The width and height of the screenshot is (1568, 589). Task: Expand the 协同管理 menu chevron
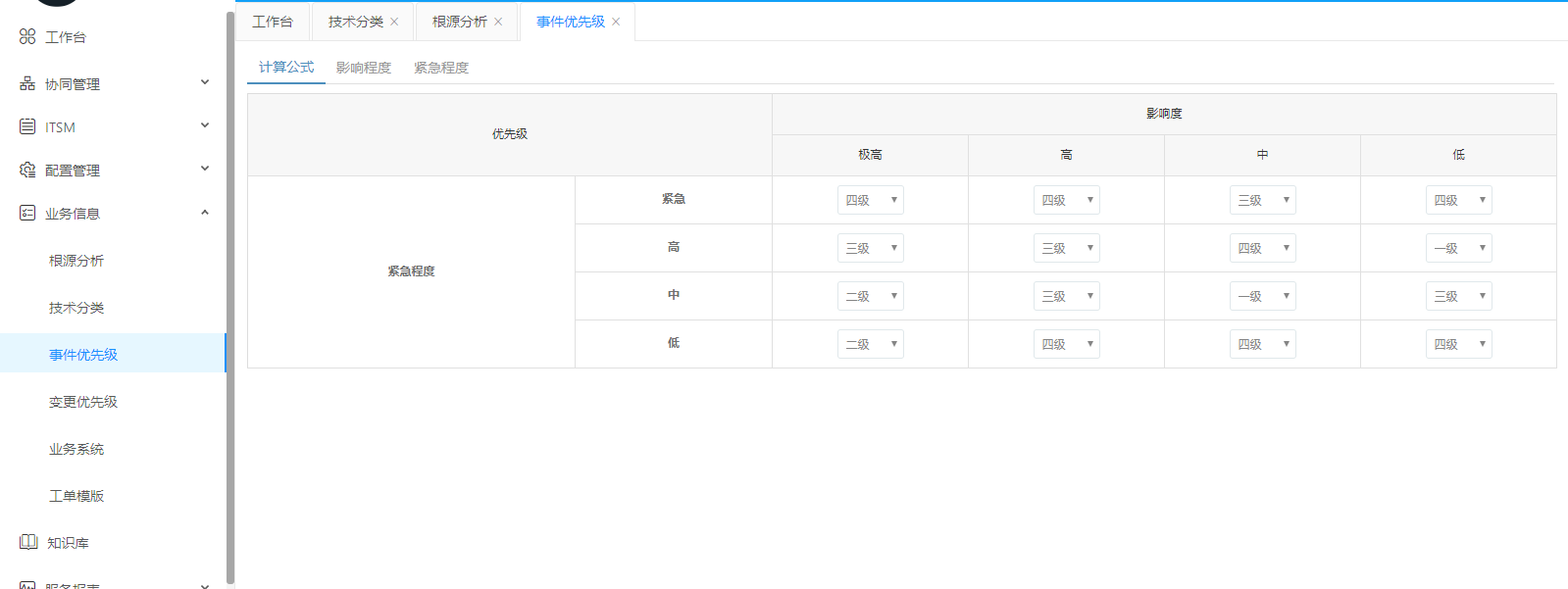click(x=205, y=82)
